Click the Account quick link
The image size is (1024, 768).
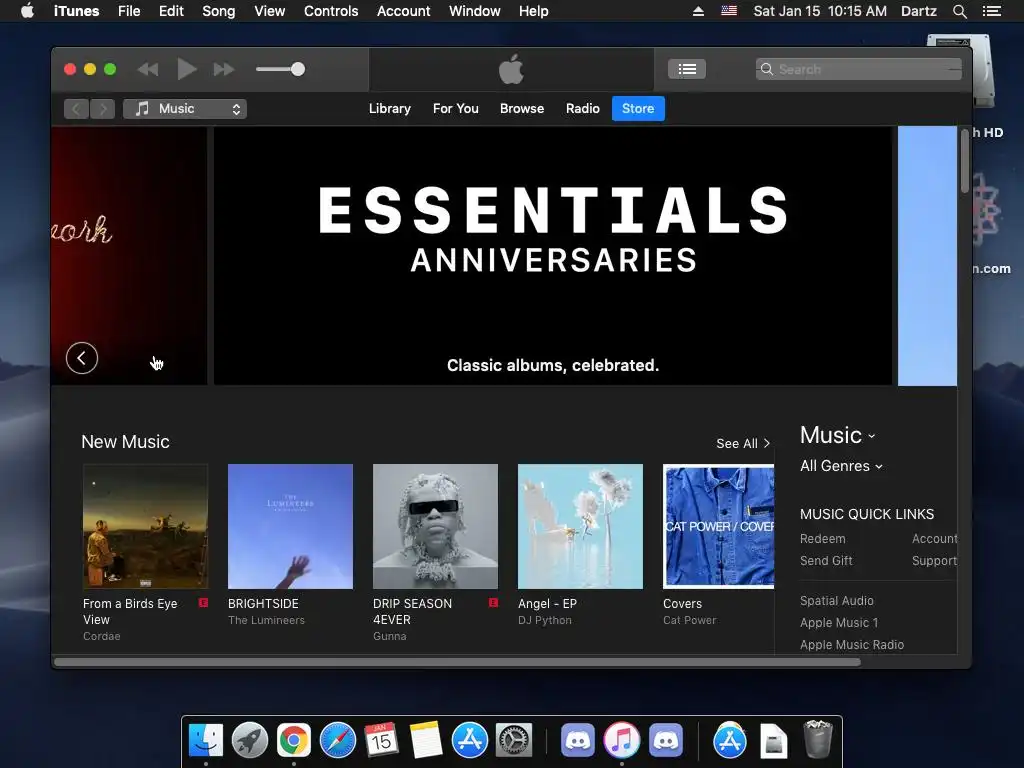pos(935,539)
